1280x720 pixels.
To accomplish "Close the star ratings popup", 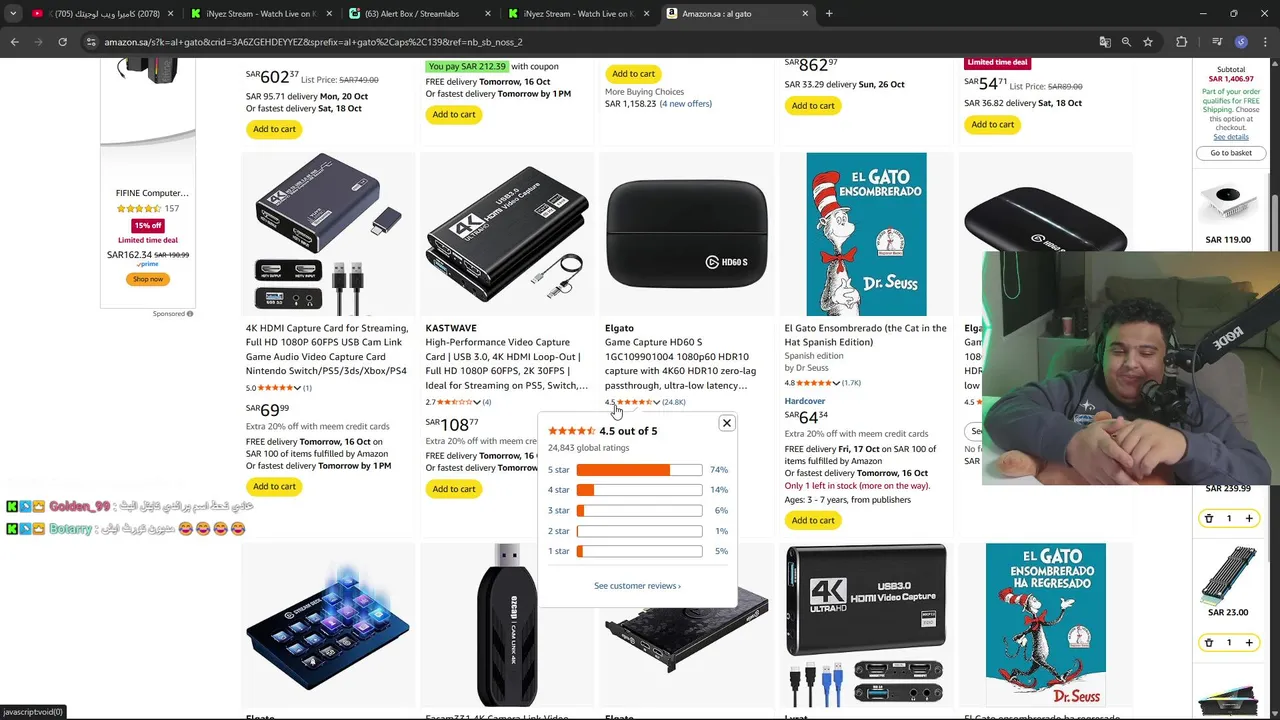I will pos(727,423).
